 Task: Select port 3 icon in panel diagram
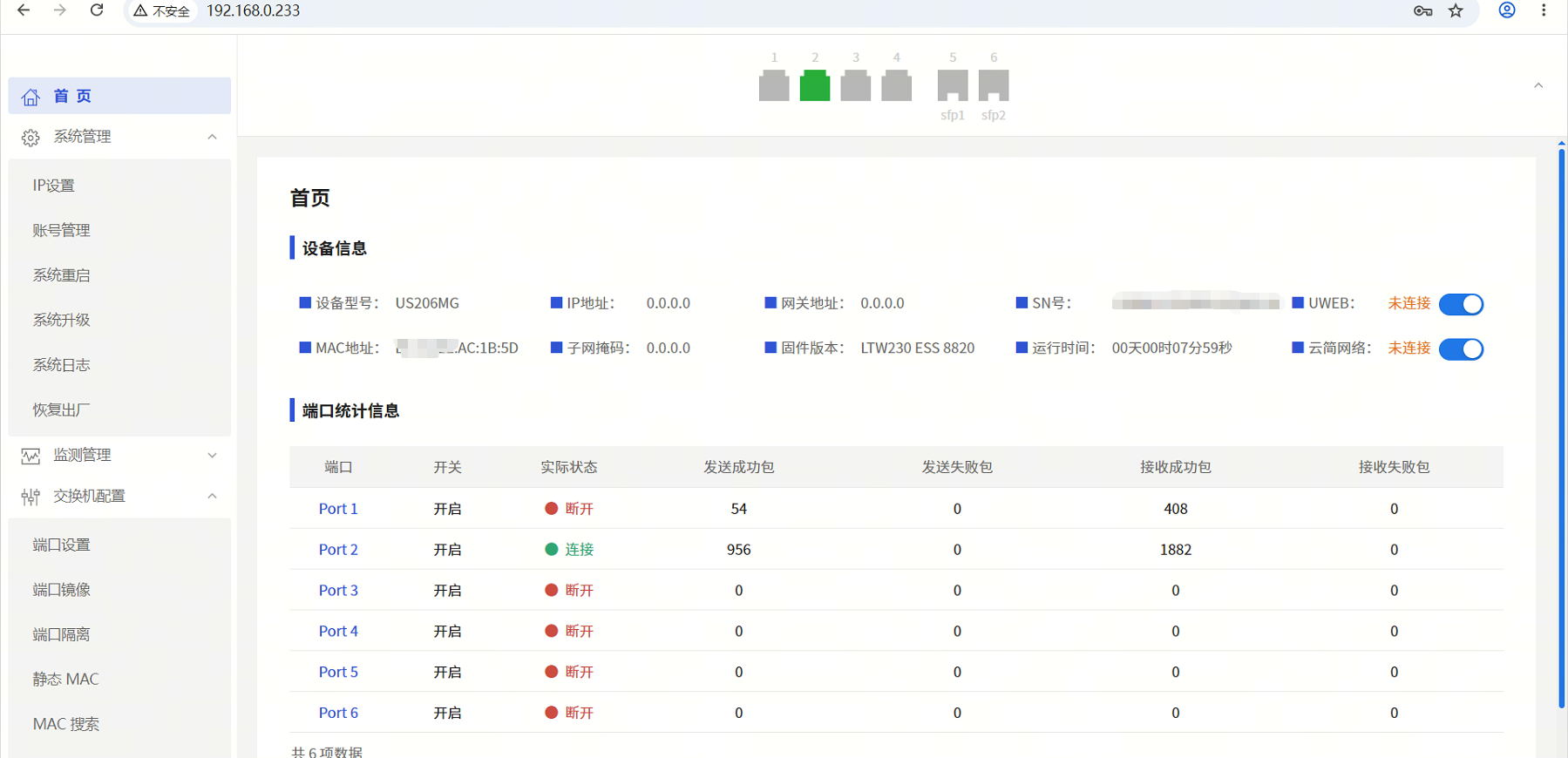856,85
